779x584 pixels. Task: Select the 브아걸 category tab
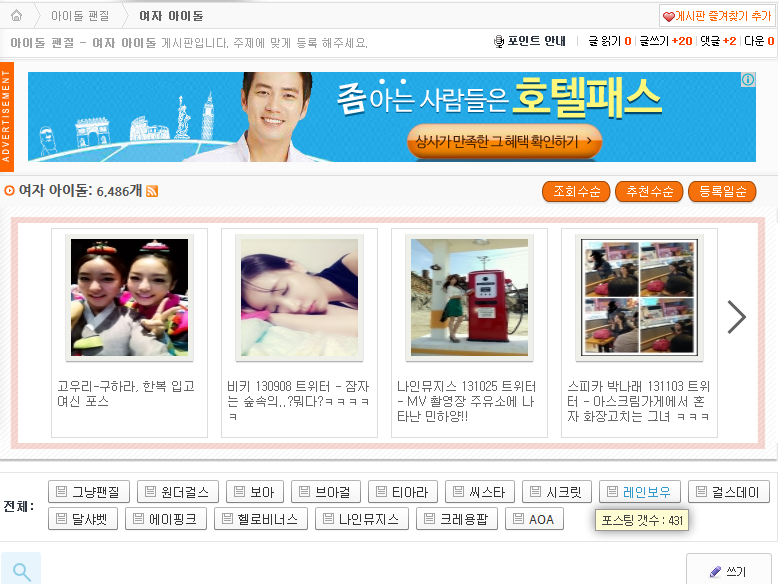(x=326, y=492)
